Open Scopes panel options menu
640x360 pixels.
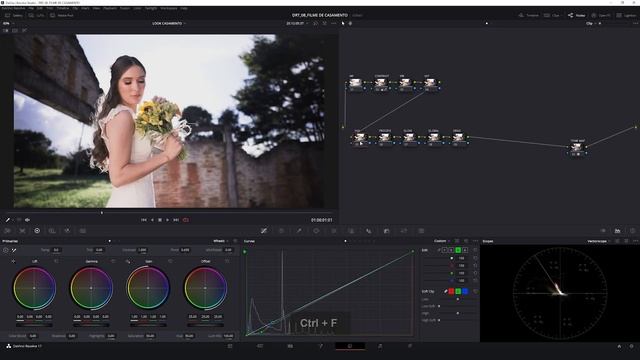(x=635, y=241)
